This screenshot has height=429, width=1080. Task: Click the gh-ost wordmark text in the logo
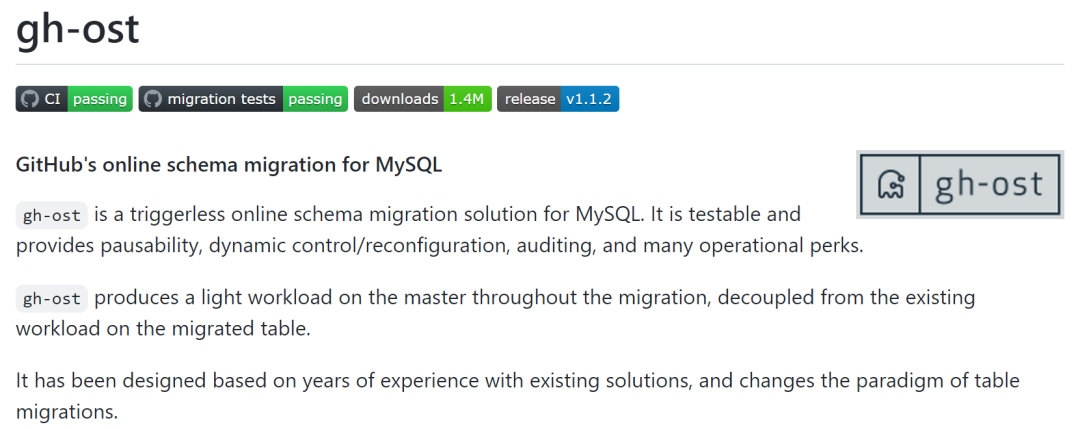pos(988,184)
